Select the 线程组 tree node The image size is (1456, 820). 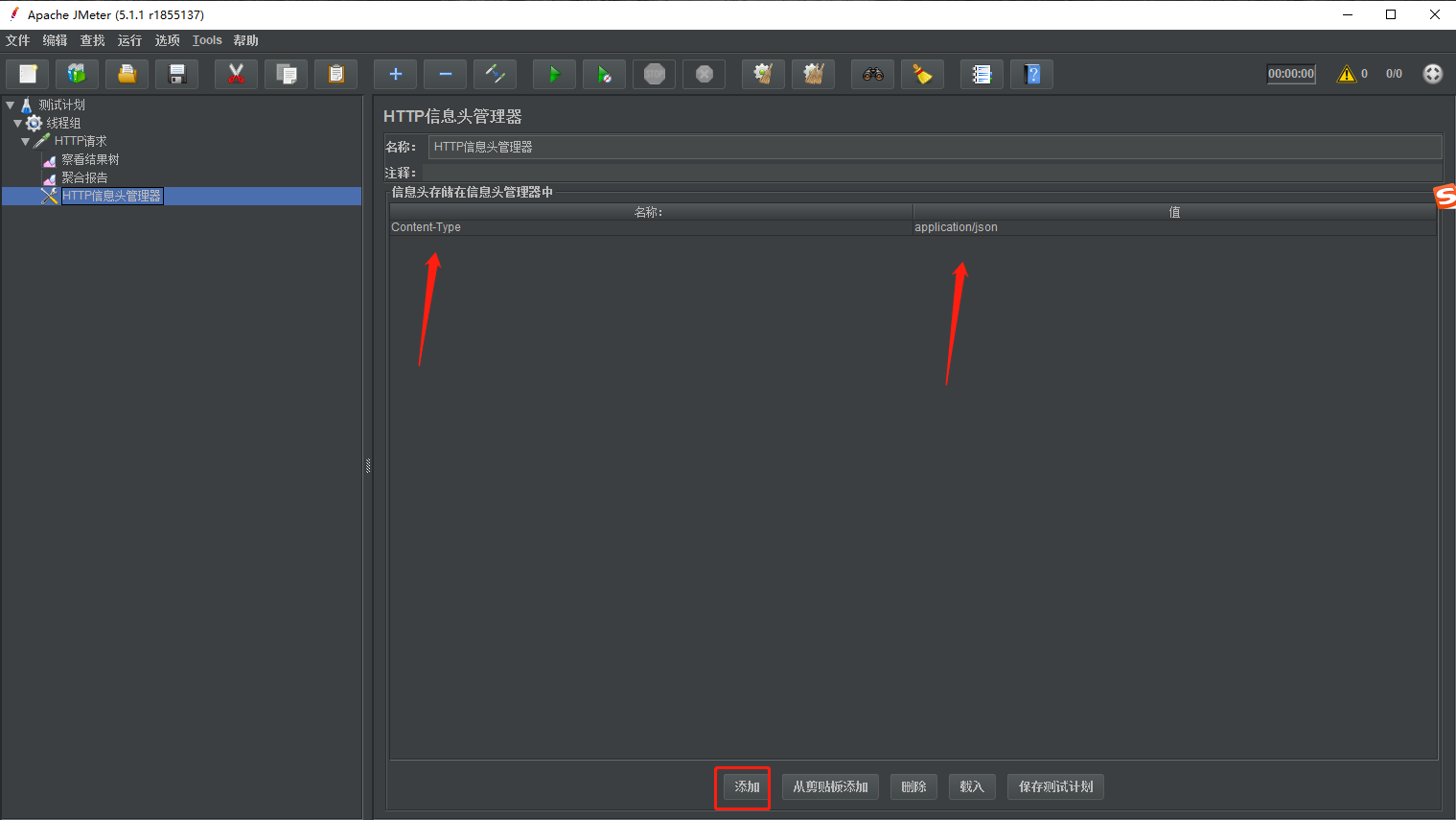pos(63,123)
